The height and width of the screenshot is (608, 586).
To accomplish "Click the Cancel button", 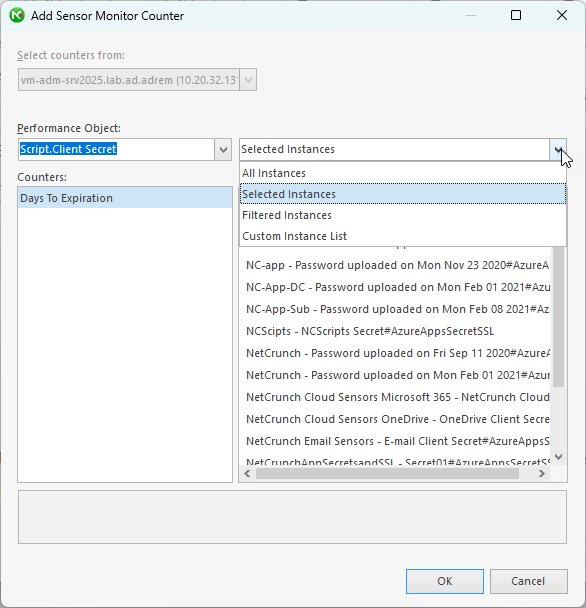I will [x=529, y=581].
